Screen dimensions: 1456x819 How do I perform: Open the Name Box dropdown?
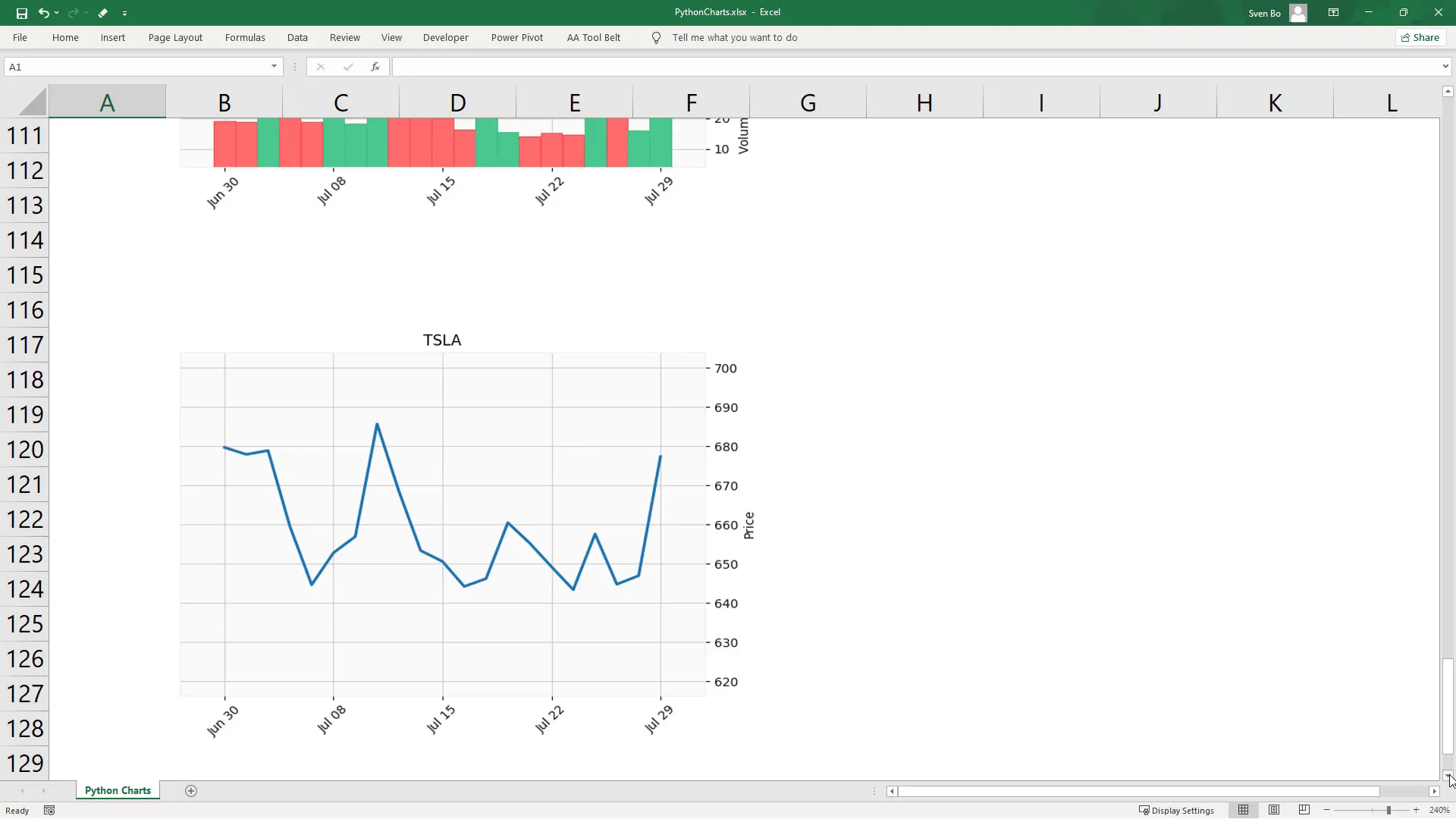[x=274, y=67]
